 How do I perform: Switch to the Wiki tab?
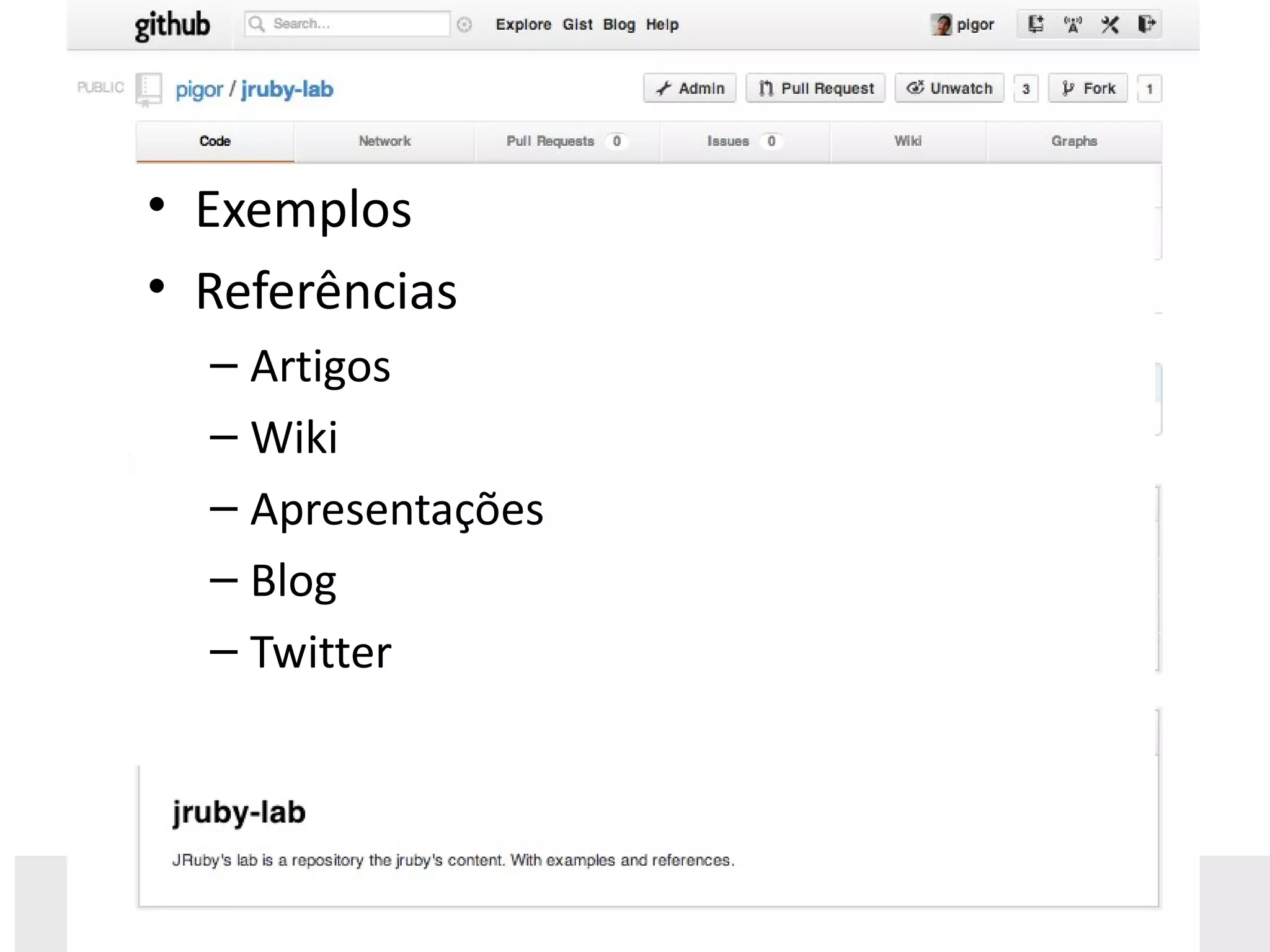[x=908, y=141]
